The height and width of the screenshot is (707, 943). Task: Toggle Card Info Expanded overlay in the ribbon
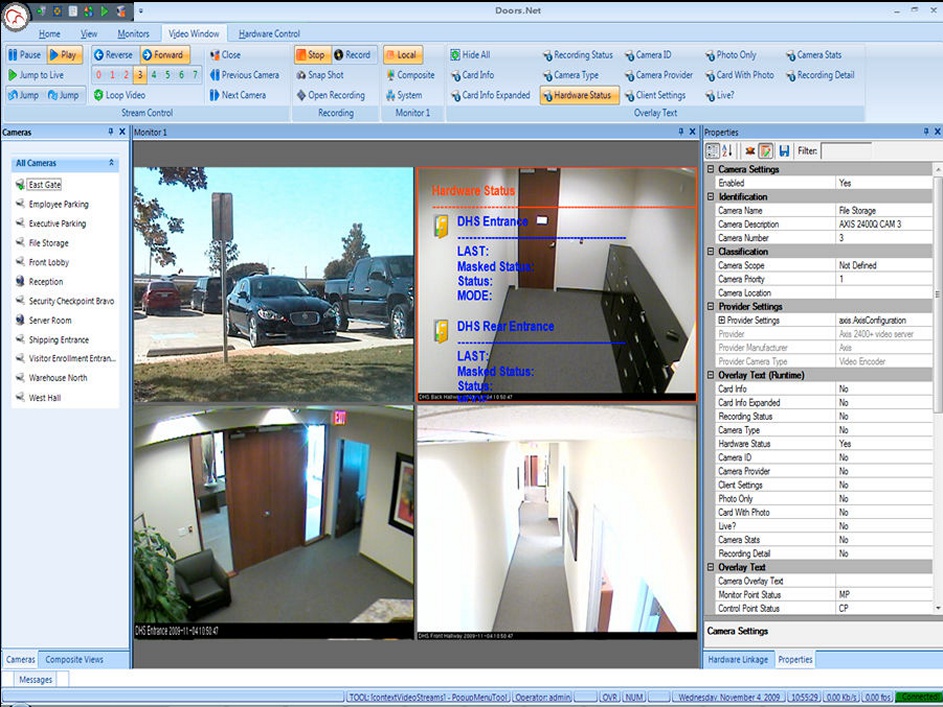coord(491,95)
